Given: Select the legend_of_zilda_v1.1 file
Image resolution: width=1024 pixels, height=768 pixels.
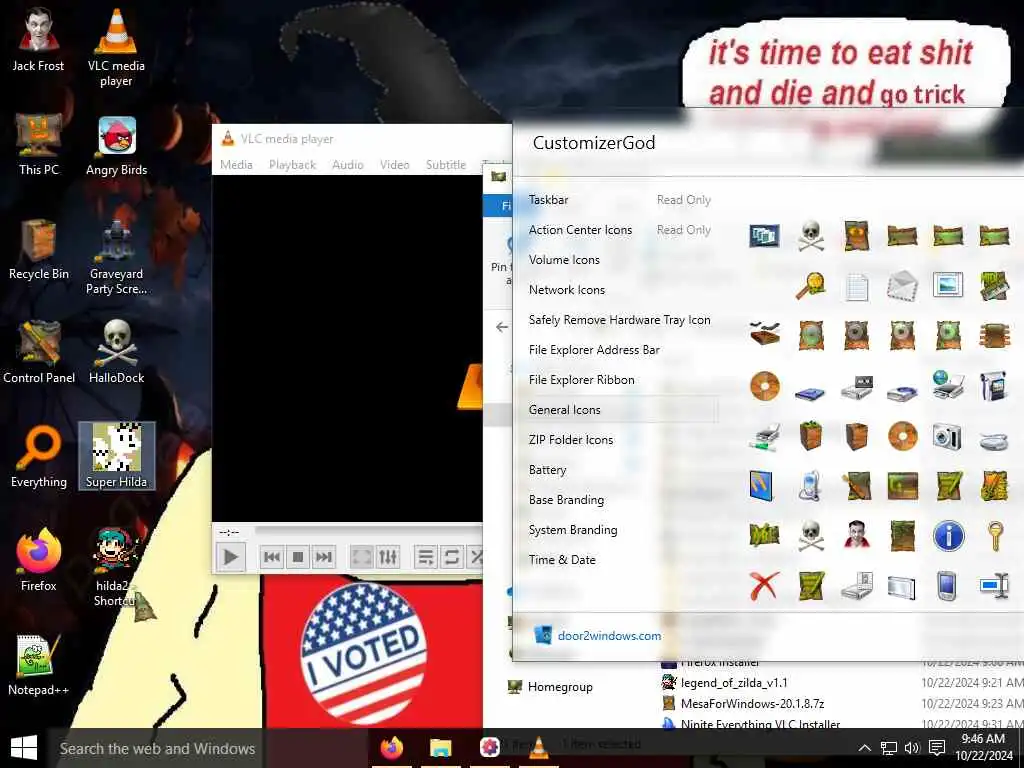Looking at the screenshot, I should tap(734, 683).
